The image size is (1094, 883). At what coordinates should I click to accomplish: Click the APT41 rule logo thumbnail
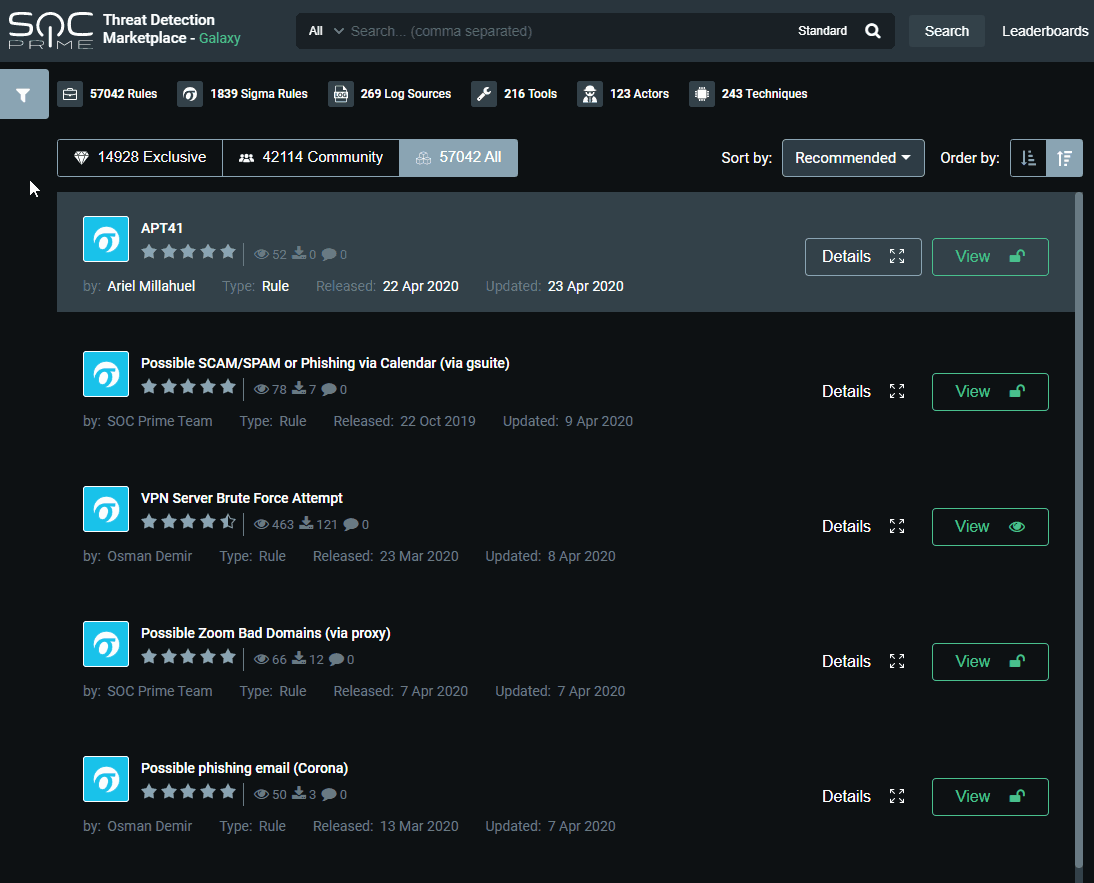pos(106,239)
